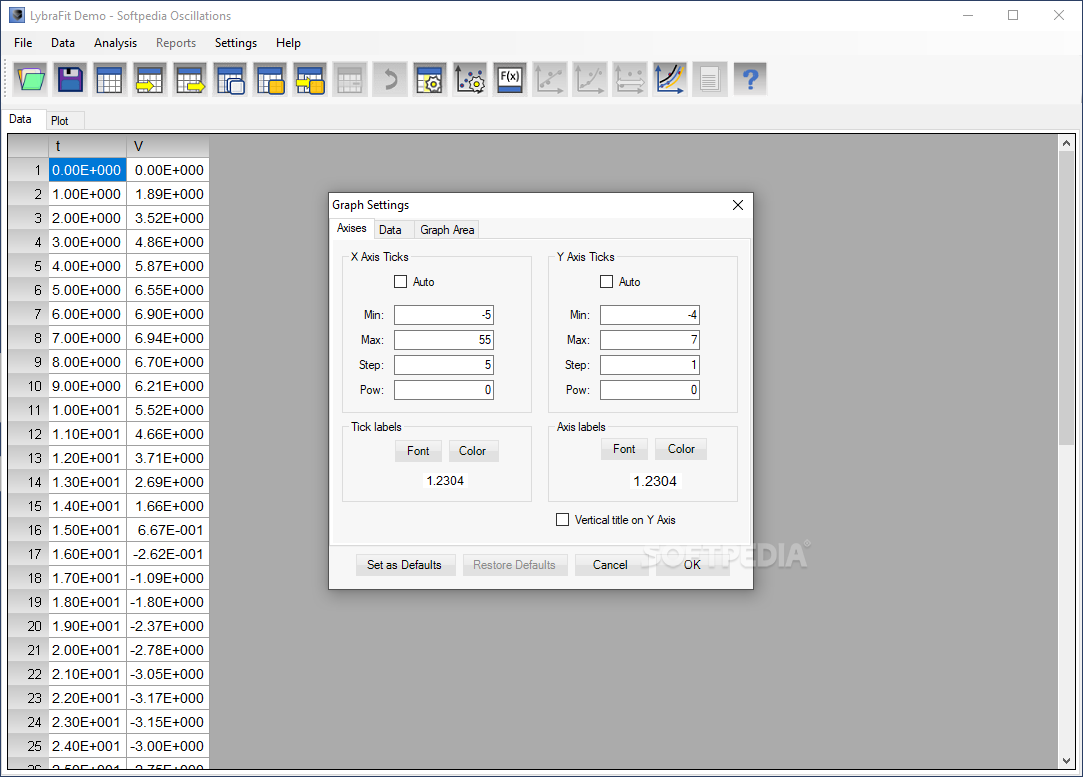Screen dimensions: 1083x777
Task: Click greyed plot icon with horizontal double arrows
Action: coord(630,79)
